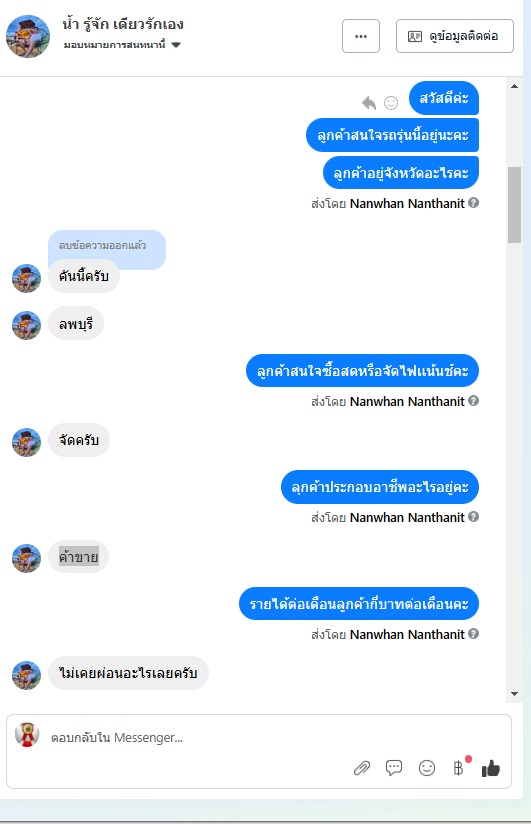This screenshot has width=531, height=824.
Task: Click the Baht payment request icon
Action: click(458, 768)
